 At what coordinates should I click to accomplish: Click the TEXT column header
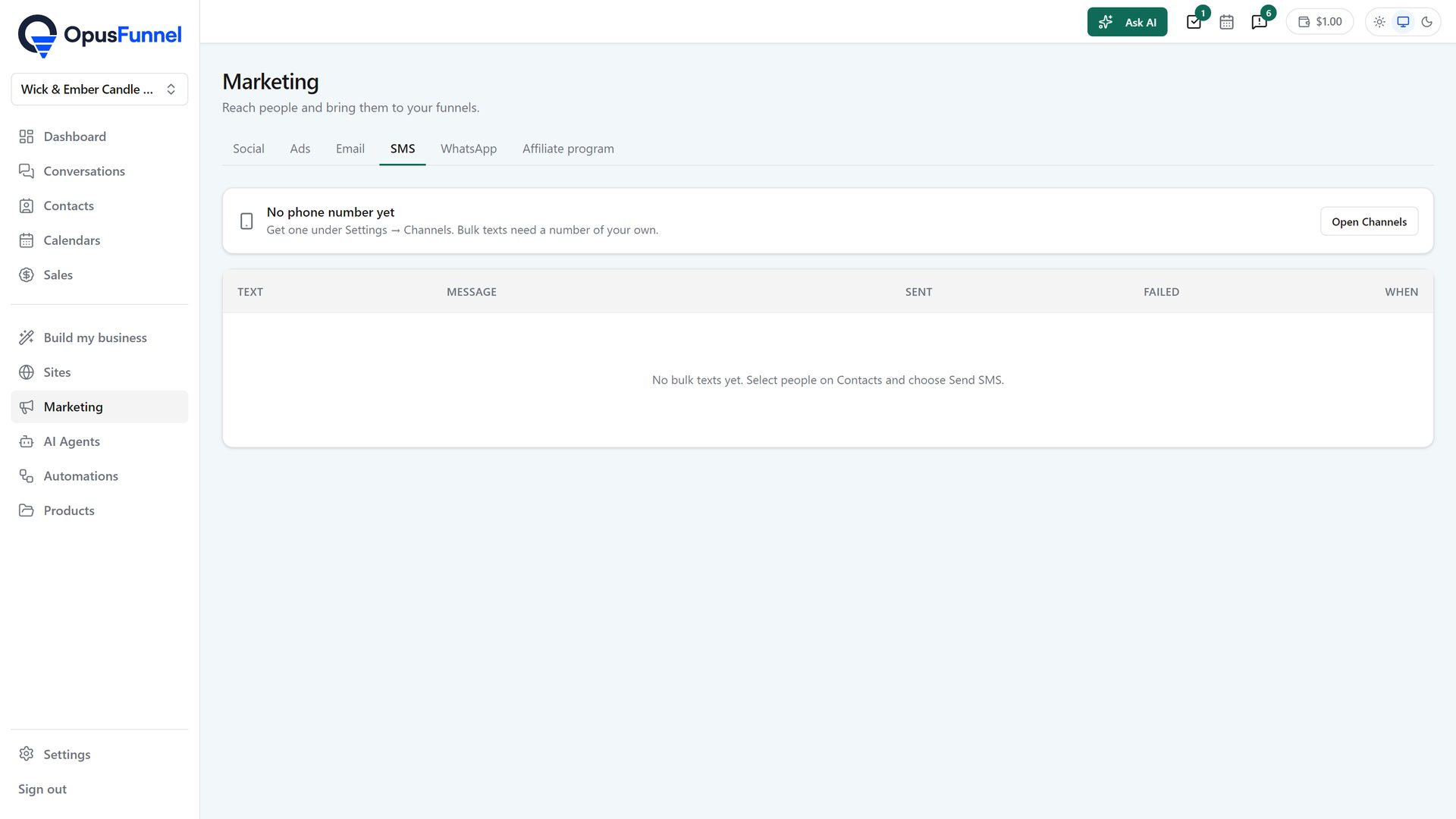tap(250, 292)
